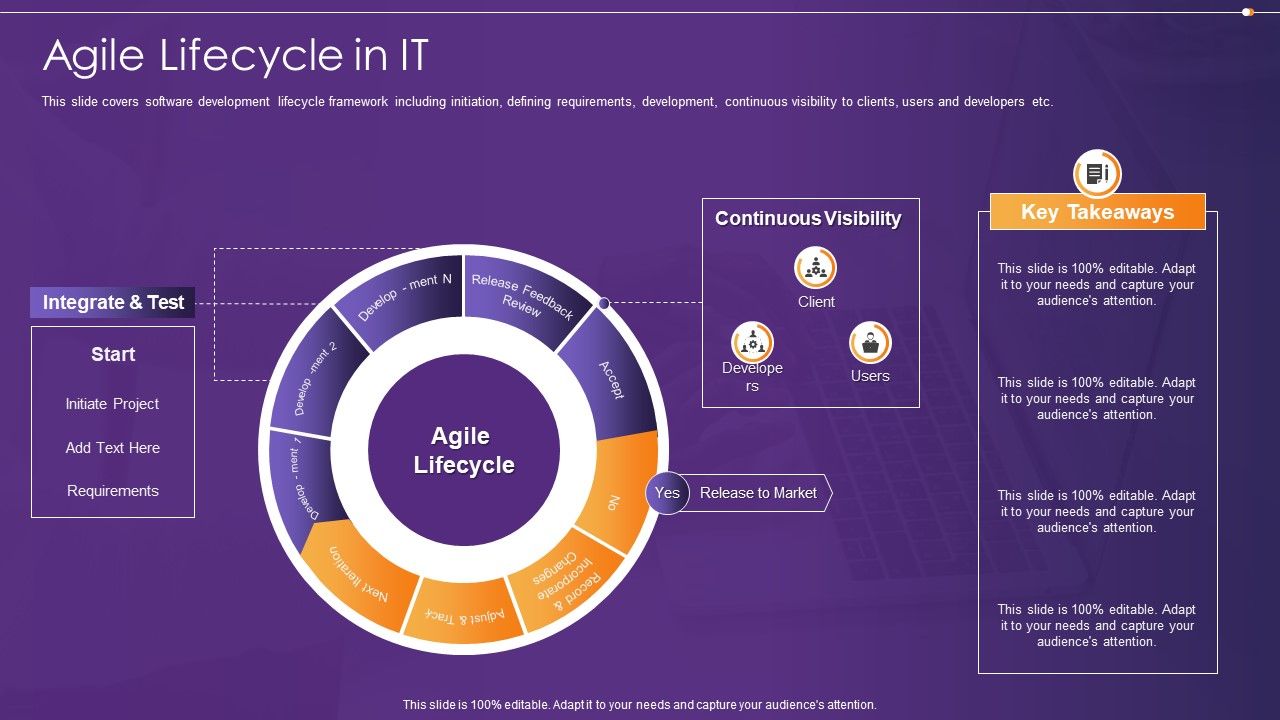Select the second Key Takeaways paragraph
This screenshot has height=720, width=1280.
(x=1097, y=398)
